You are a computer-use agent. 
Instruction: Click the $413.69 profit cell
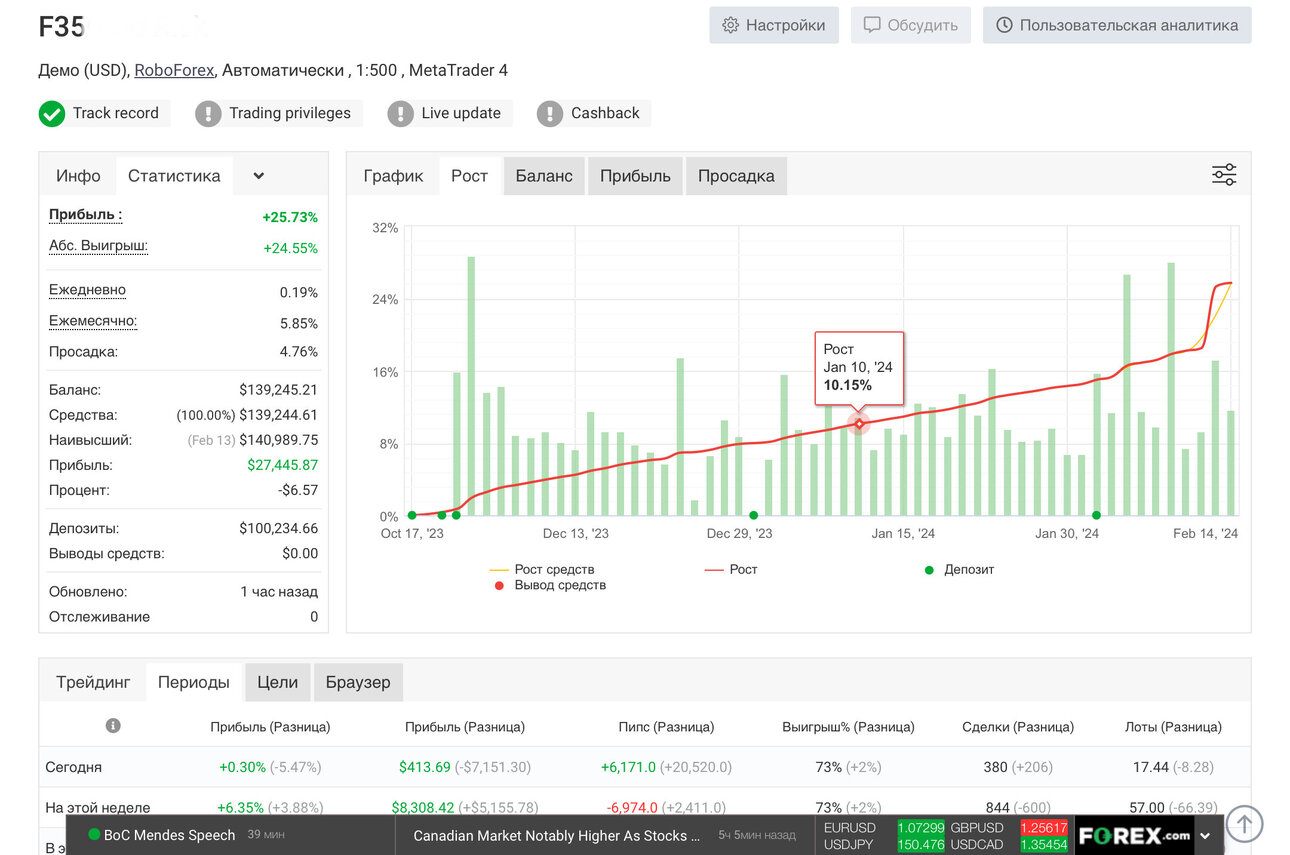point(464,767)
